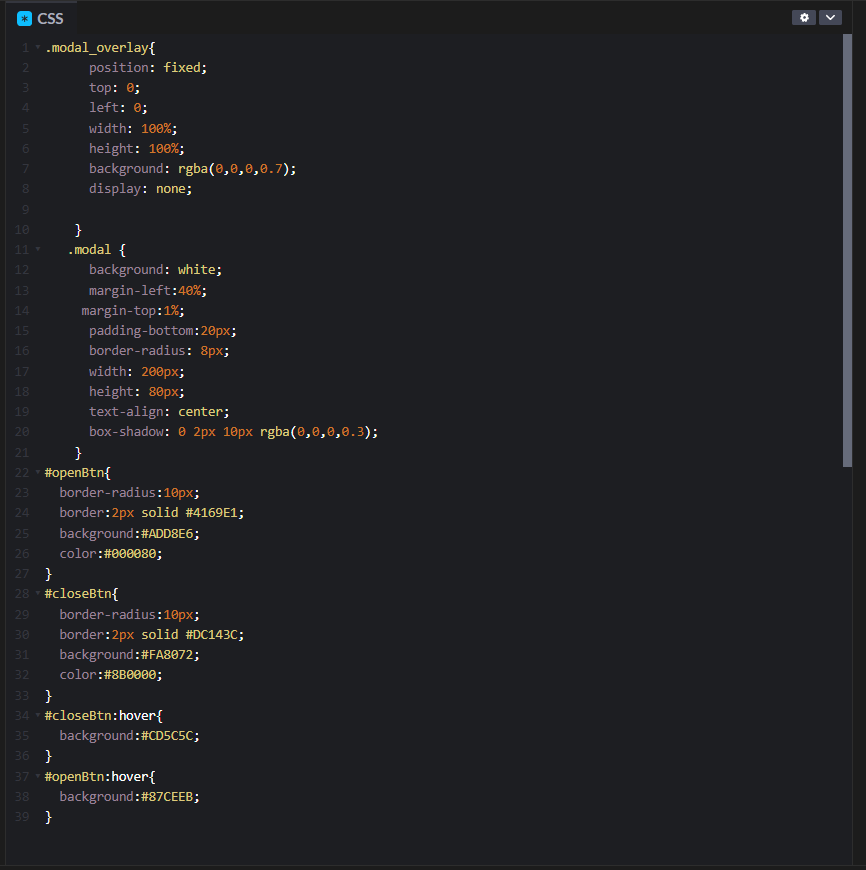This screenshot has height=870, width=866.
Task: Click the CSS asterisk preprocessor icon
Action: tap(24, 19)
